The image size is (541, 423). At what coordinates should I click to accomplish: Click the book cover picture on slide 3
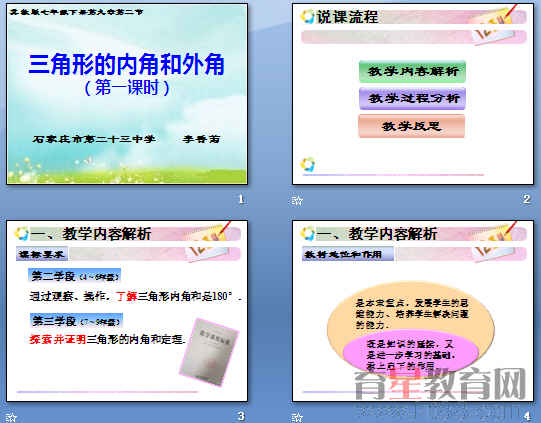[x=210, y=352]
